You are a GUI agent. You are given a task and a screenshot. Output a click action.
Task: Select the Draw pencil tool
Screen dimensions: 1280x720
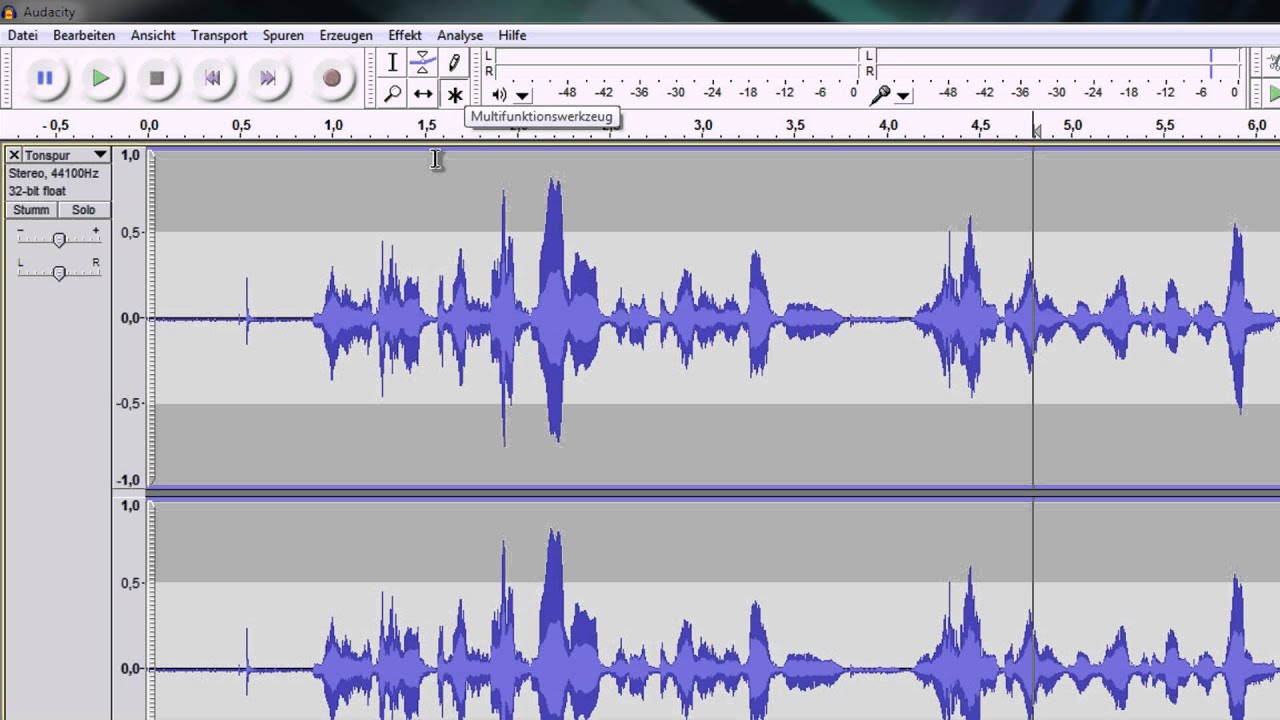click(454, 63)
